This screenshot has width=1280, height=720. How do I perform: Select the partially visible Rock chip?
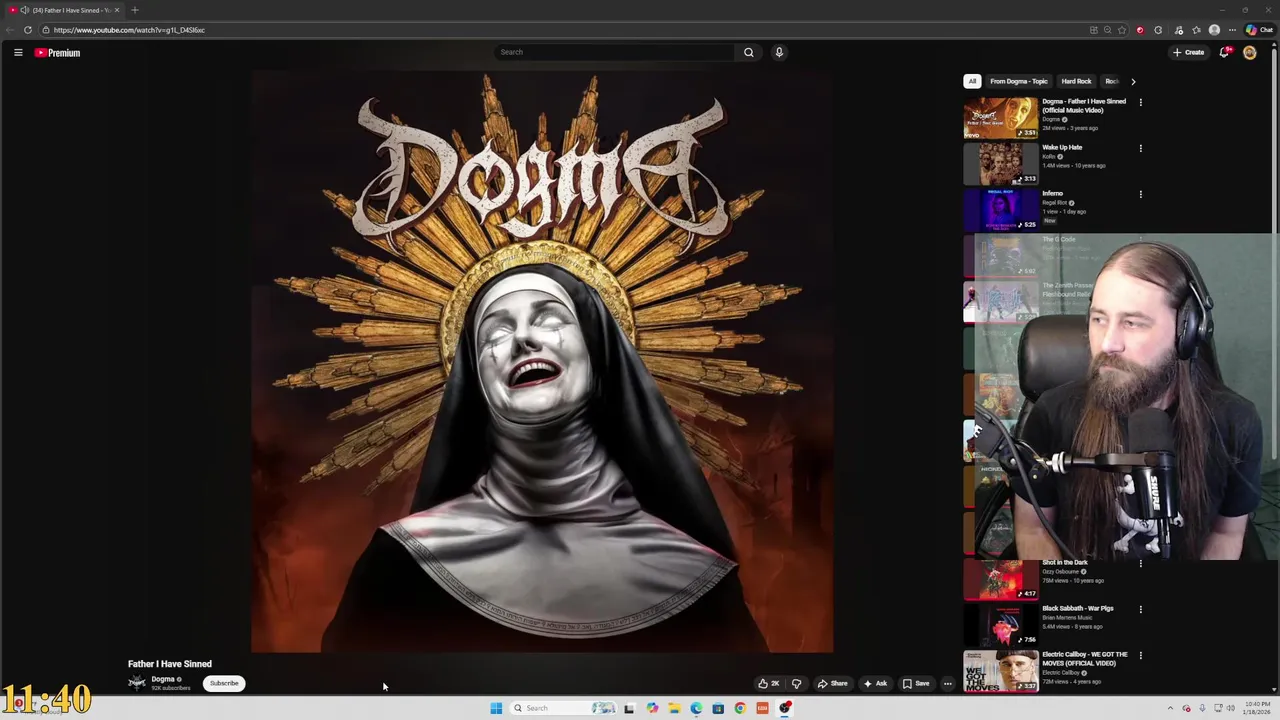[x=1110, y=81]
